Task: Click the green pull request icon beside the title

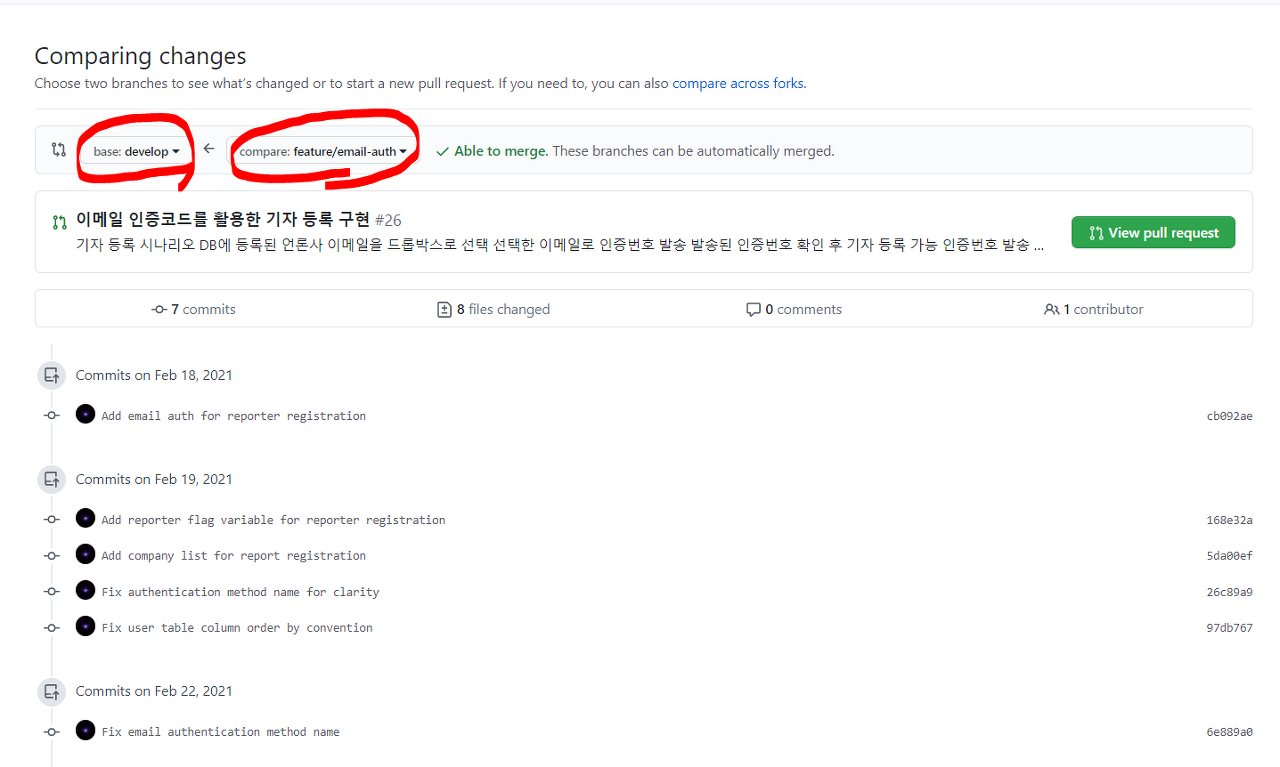Action: 60,222
